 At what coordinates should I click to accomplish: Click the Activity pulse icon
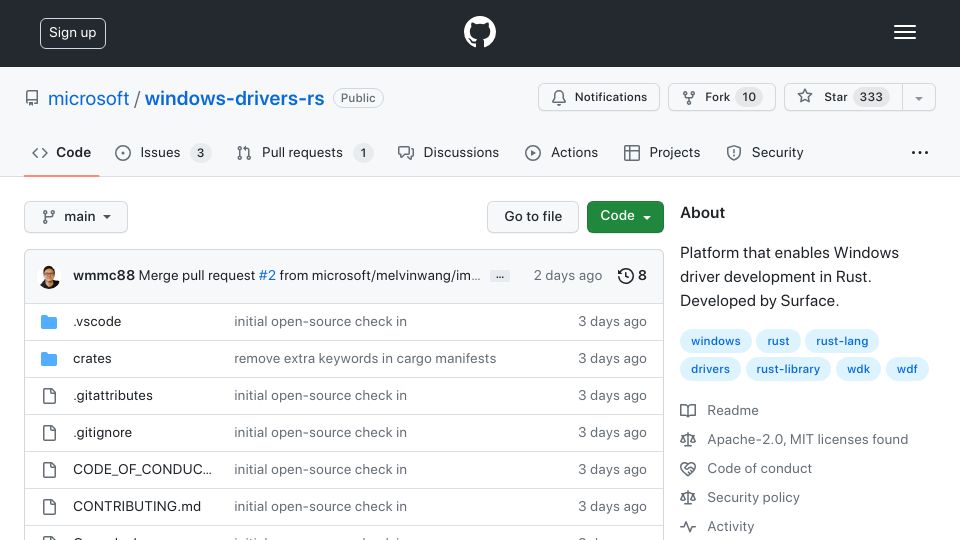point(688,527)
